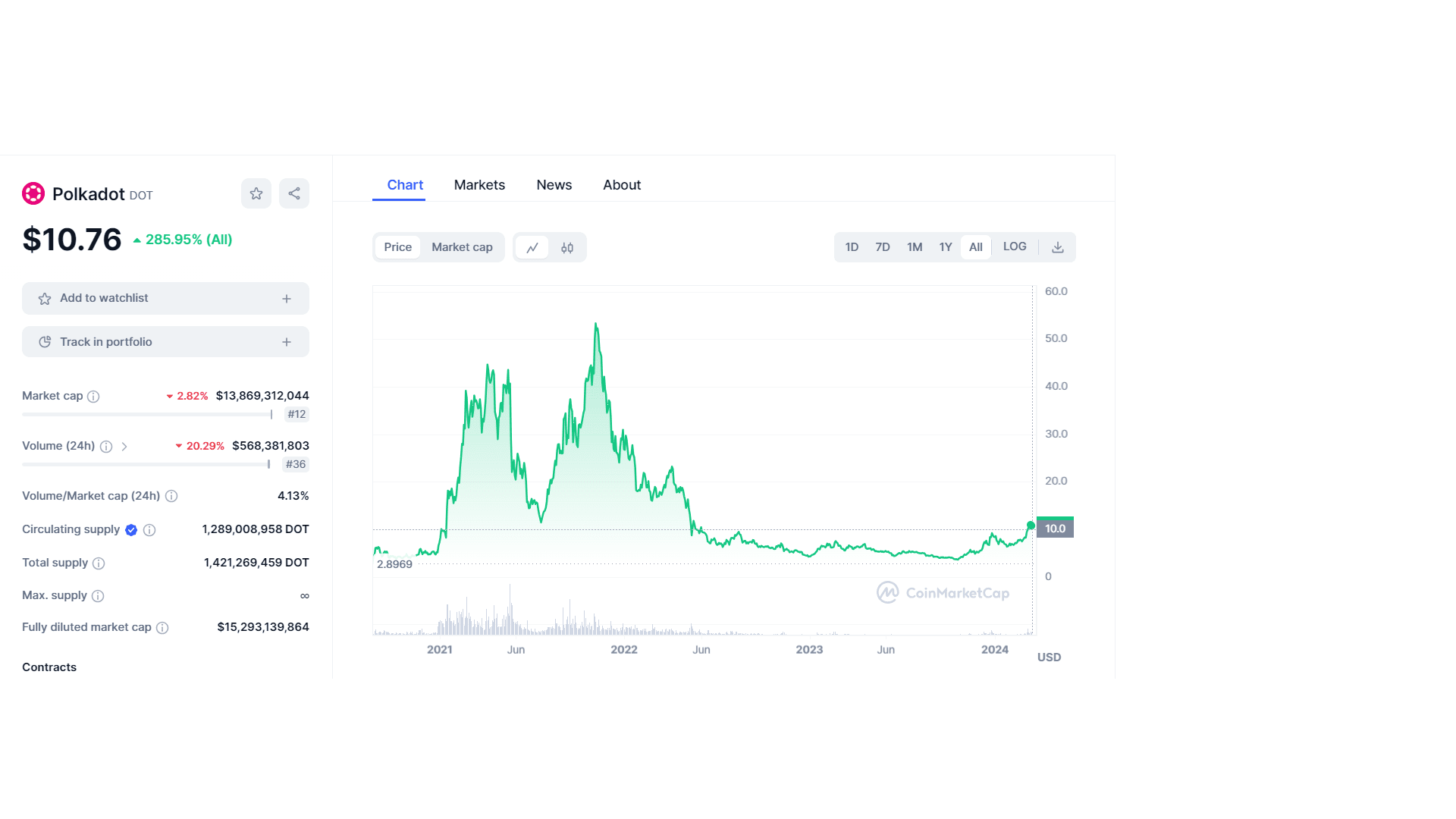Viewport: 1456px width, 819px height.
Task: Open the Markets tab
Action: [479, 185]
